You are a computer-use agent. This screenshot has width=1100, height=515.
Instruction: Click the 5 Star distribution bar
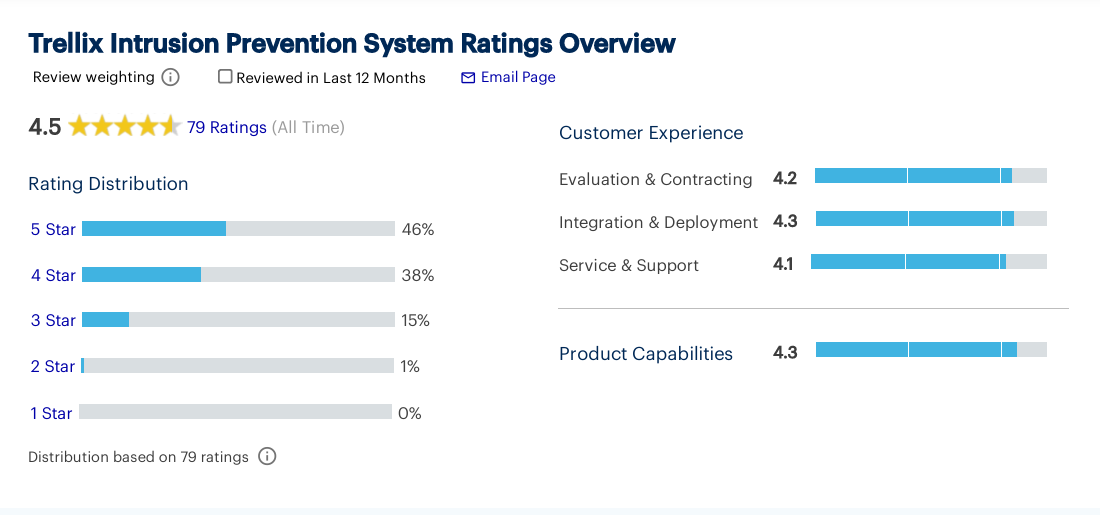tap(238, 229)
